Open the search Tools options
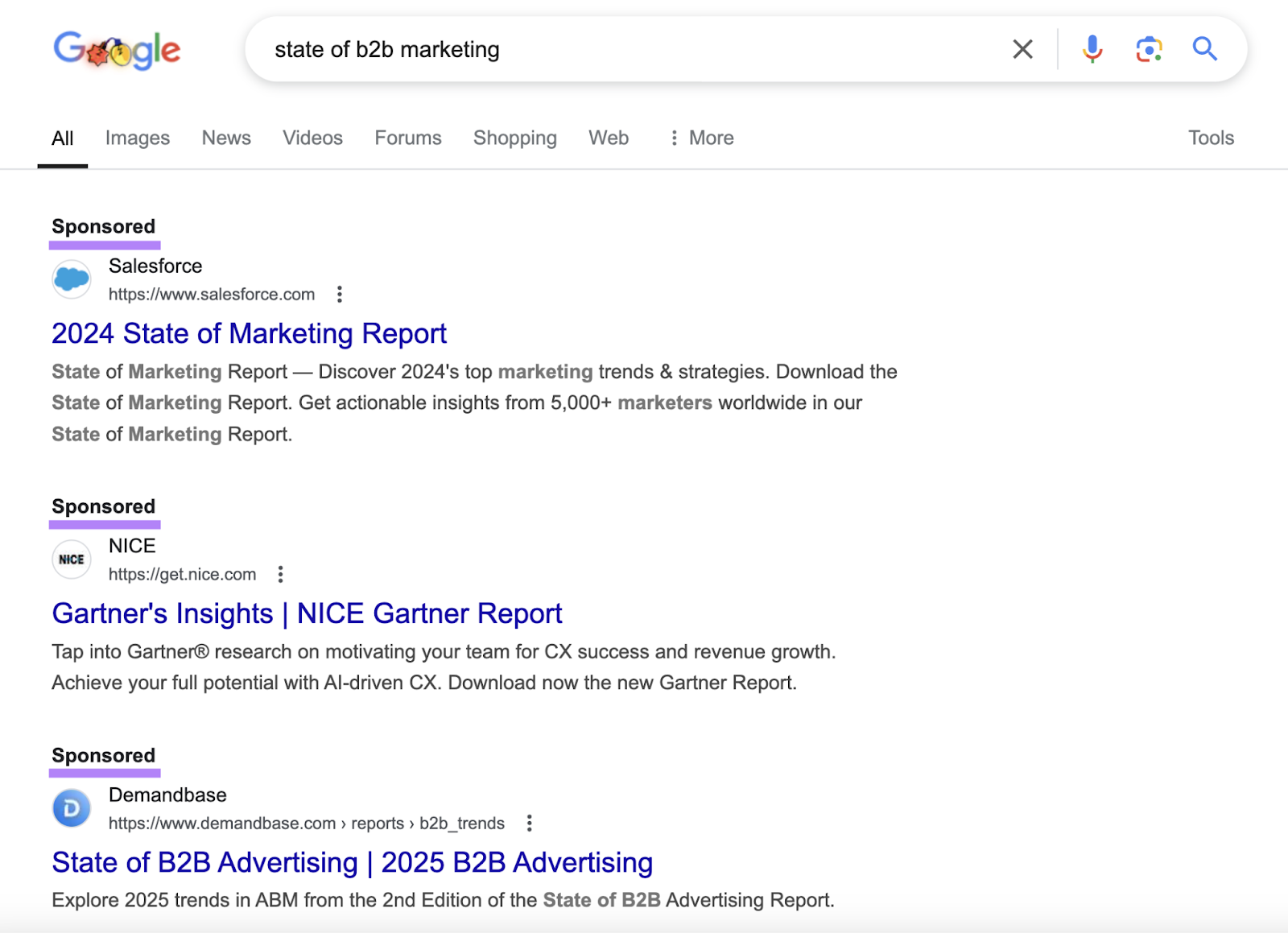Screen dimensions: 1288x933 tap(1211, 138)
